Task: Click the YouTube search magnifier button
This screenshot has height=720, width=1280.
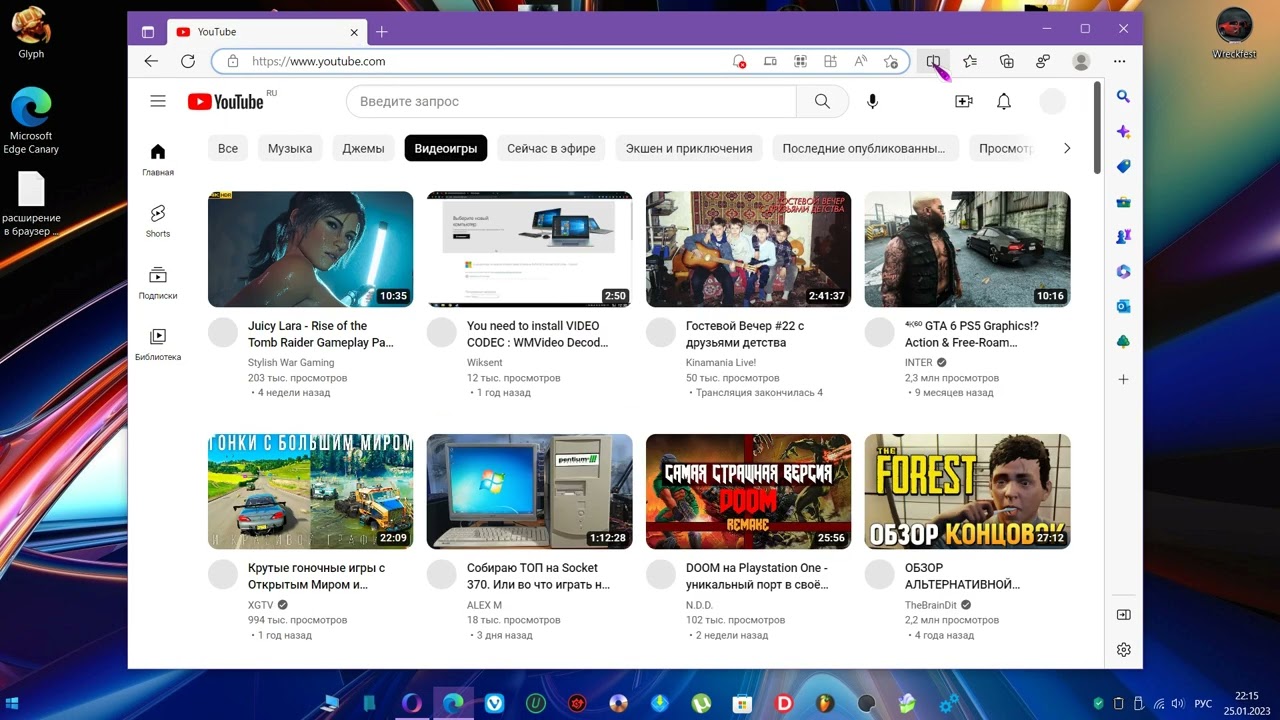Action: tap(822, 101)
